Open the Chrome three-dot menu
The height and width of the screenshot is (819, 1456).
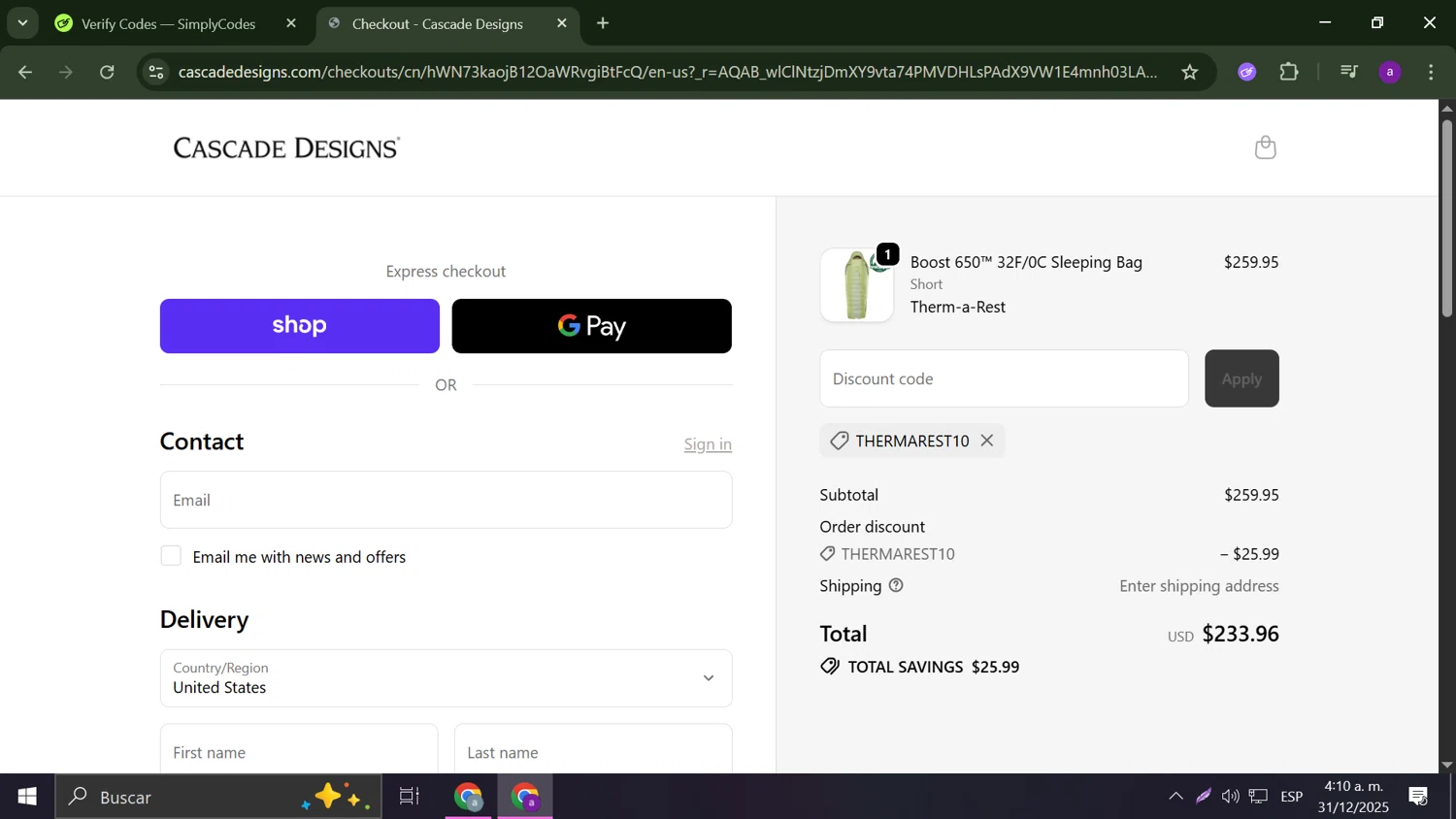click(1432, 72)
